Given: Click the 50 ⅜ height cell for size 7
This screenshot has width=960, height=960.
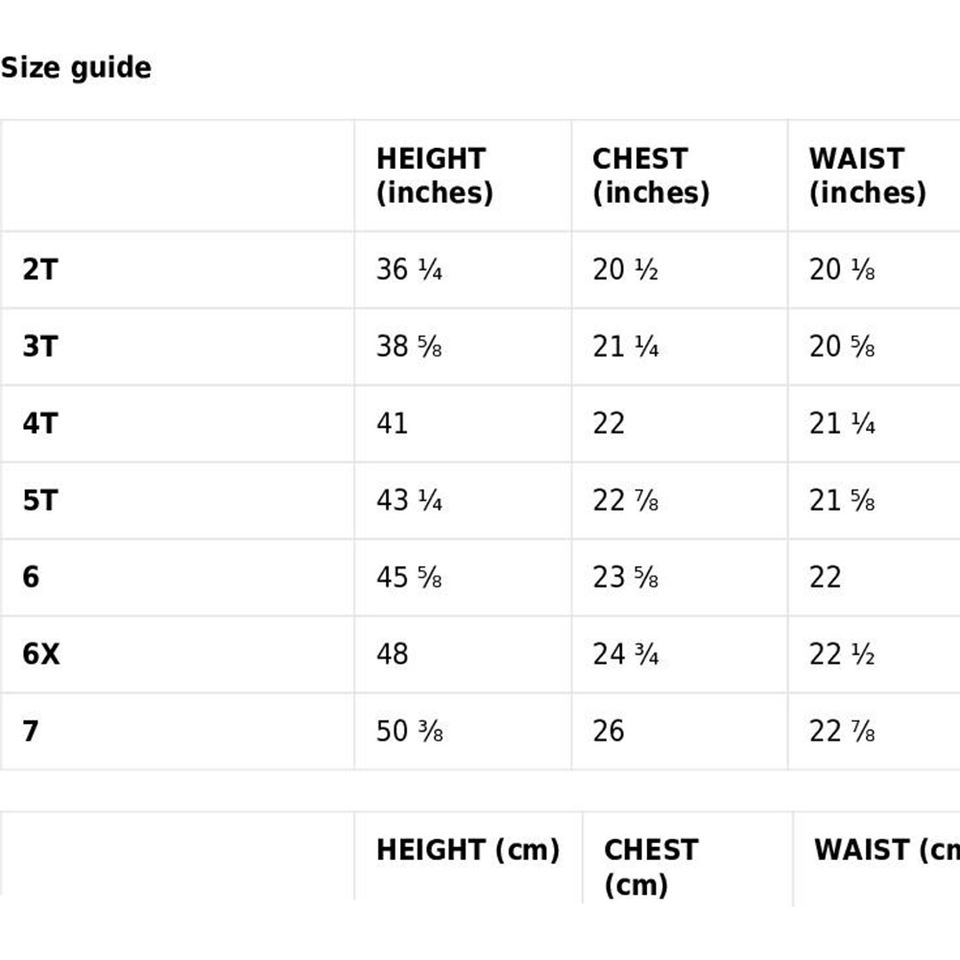Looking at the screenshot, I should 409,731.
